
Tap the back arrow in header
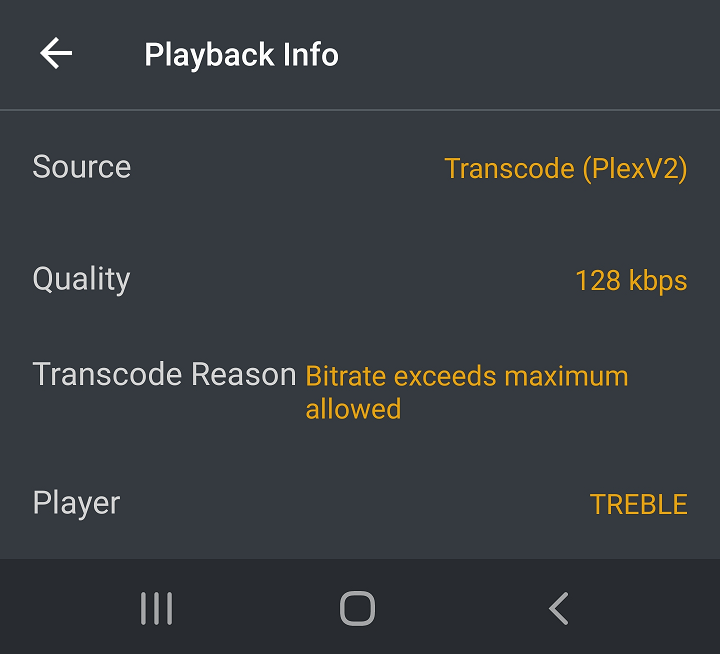[56, 53]
